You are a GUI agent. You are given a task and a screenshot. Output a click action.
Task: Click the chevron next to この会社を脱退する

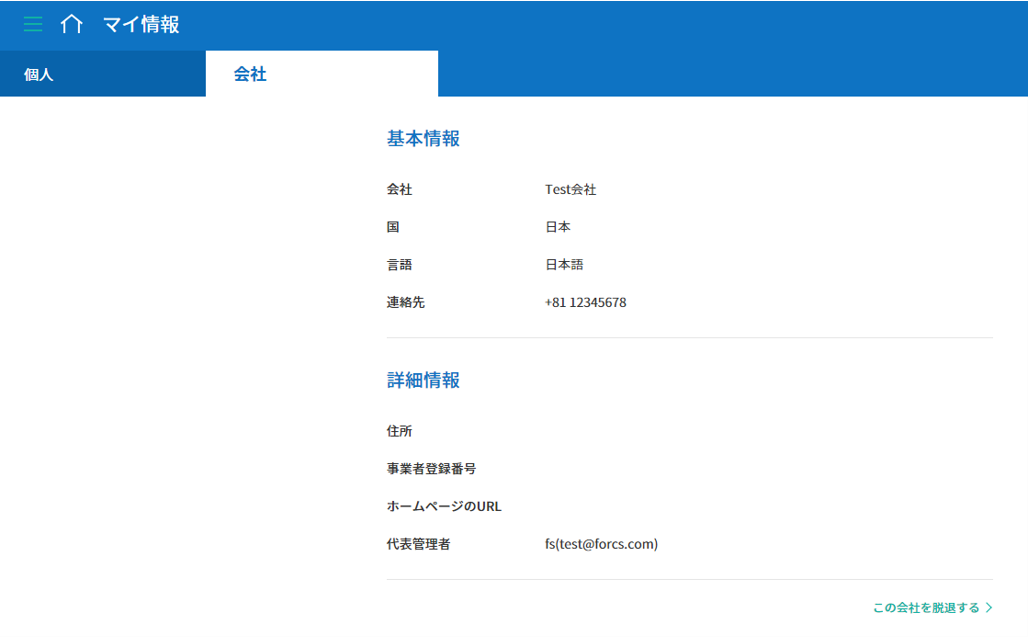pos(989,608)
